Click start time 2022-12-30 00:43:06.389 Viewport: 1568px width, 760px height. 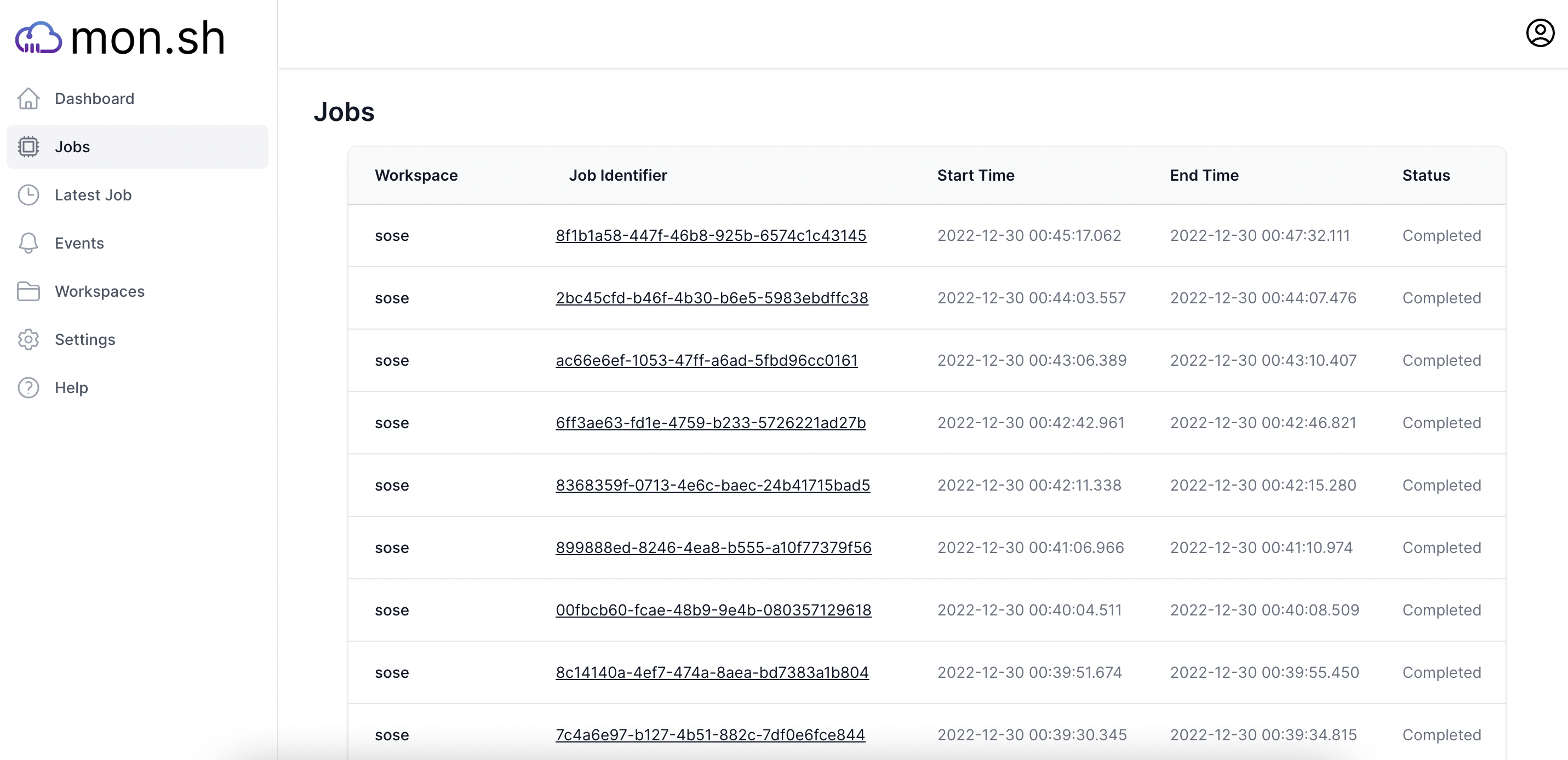1032,360
